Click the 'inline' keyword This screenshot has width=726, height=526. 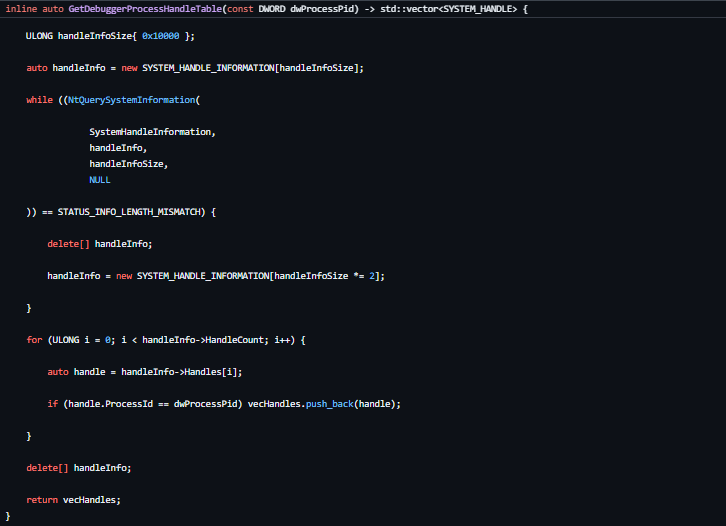click(x=21, y=9)
